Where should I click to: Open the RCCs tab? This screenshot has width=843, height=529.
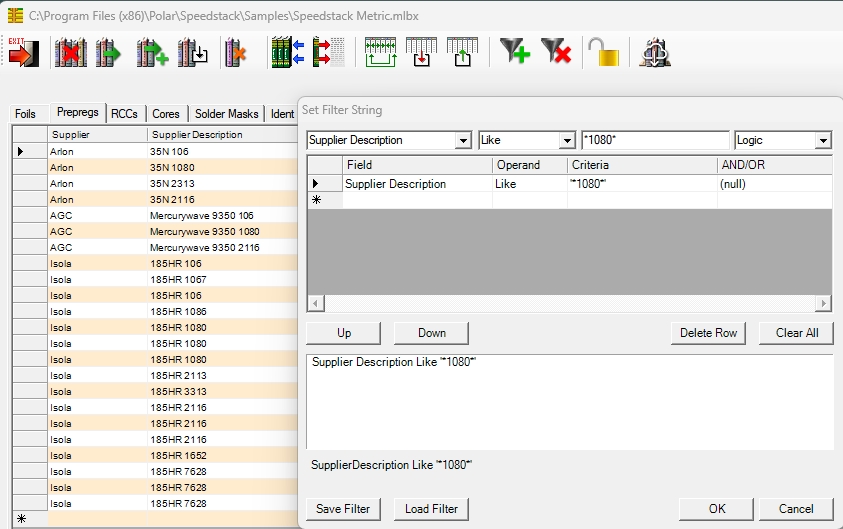click(124, 114)
